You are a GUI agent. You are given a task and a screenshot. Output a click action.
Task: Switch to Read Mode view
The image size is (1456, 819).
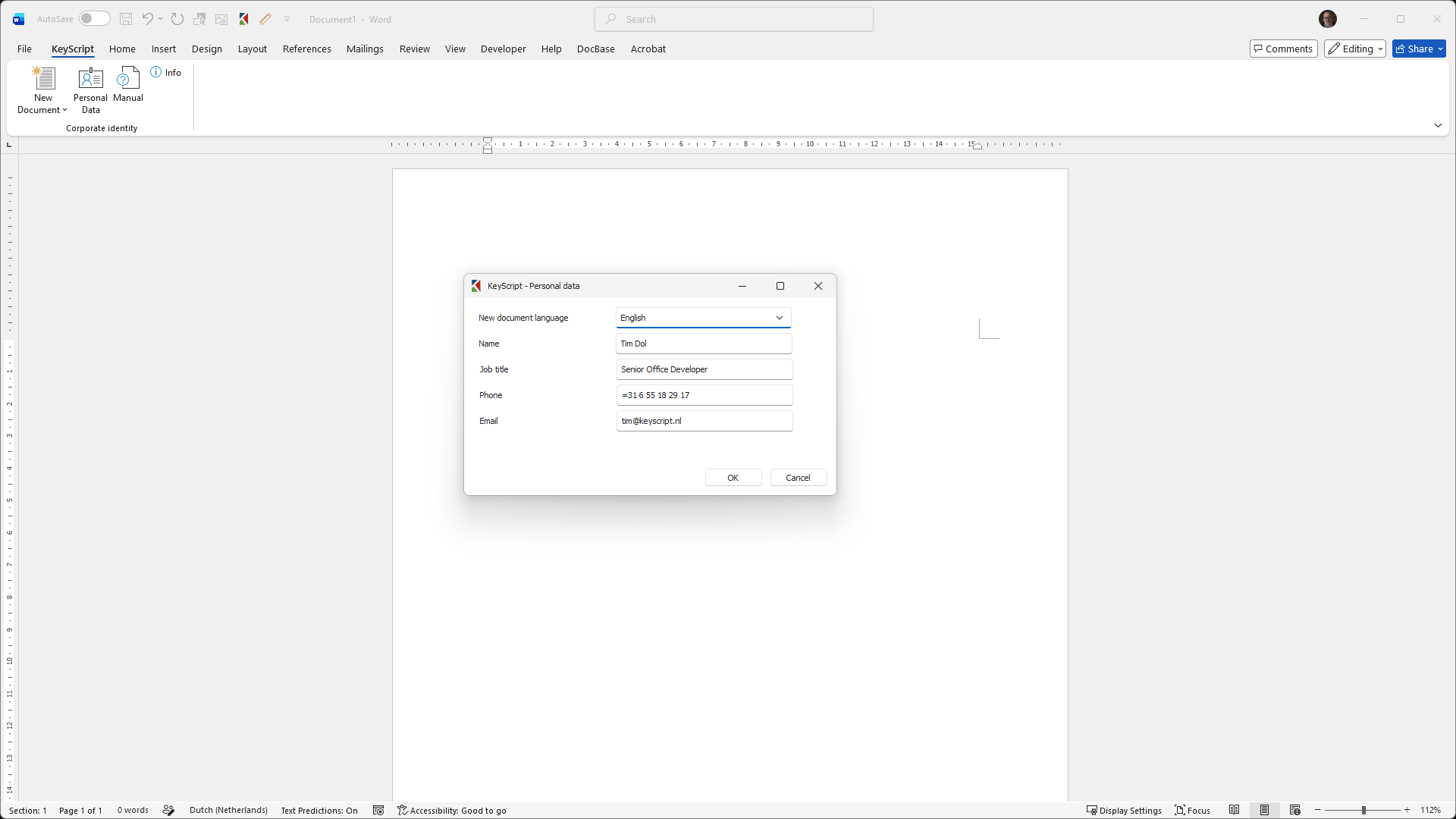[1234, 810]
